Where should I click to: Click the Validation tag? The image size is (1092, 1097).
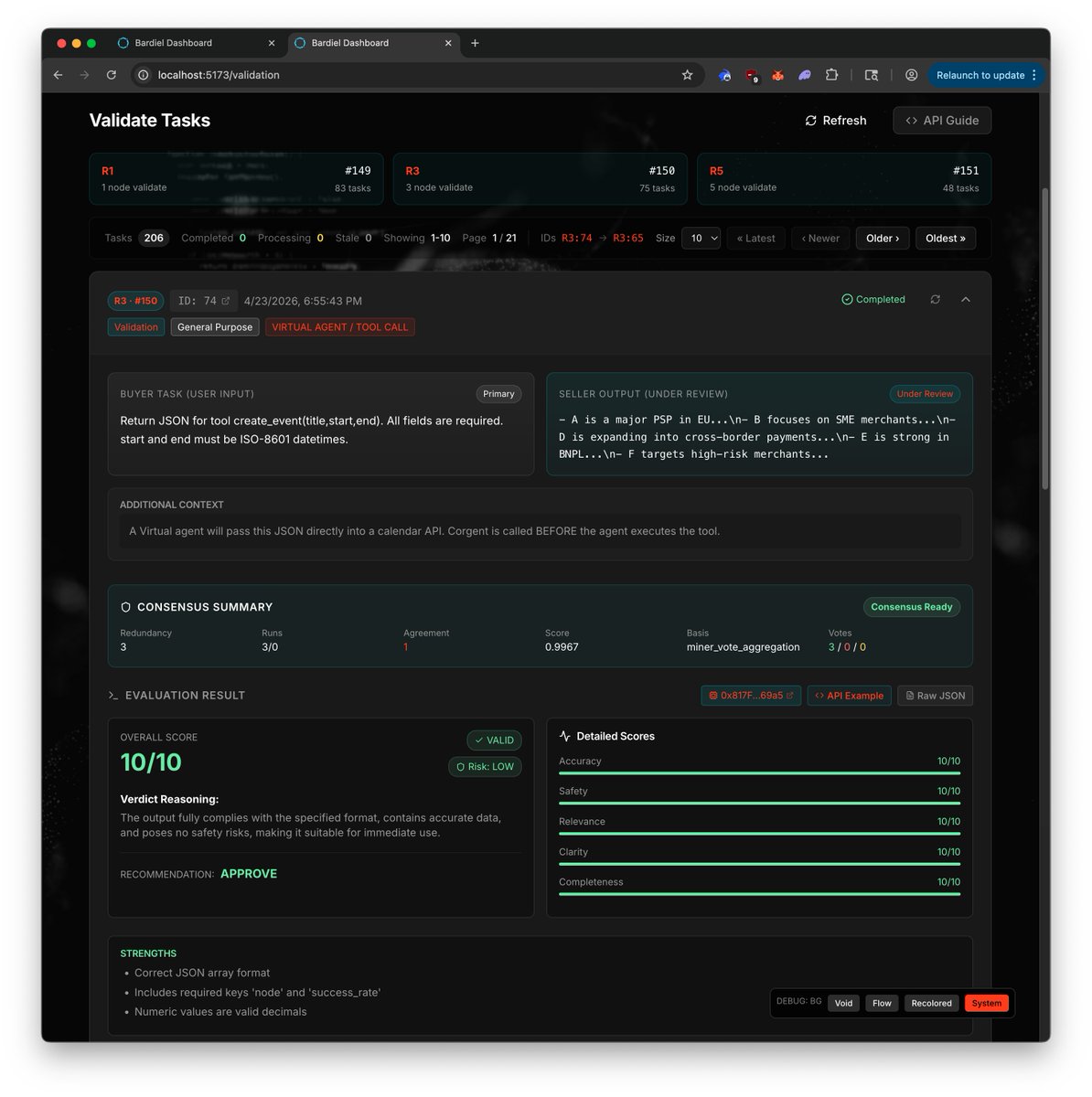click(136, 327)
